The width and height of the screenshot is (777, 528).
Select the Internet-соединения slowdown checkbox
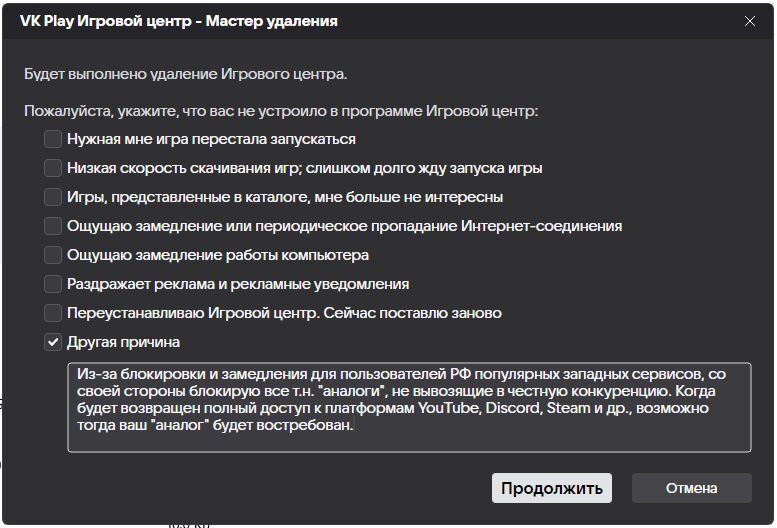click(53, 226)
